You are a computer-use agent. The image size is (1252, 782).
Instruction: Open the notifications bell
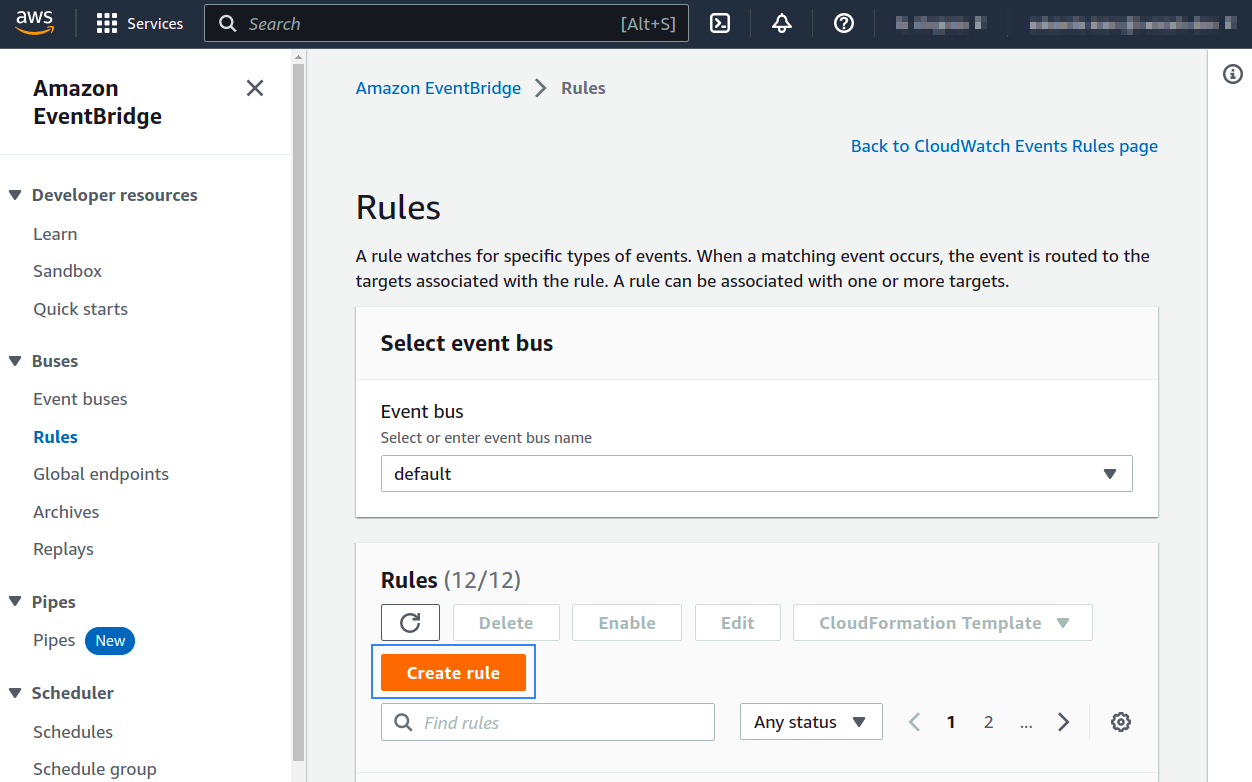point(782,24)
